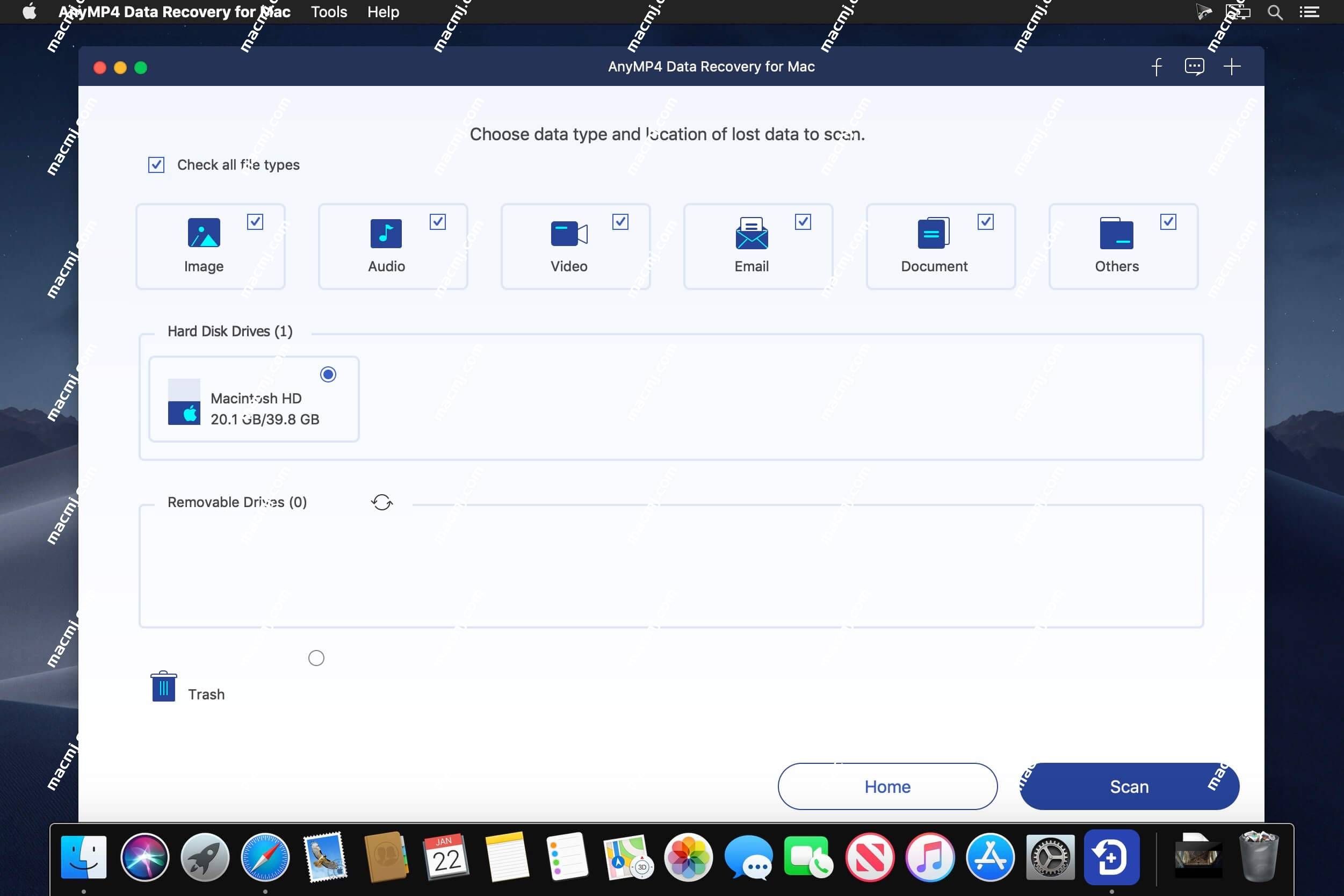This screenshot has width=1344, height=896.
Task: Toggle the Check all file types checkbox
Action: [156, 164]
